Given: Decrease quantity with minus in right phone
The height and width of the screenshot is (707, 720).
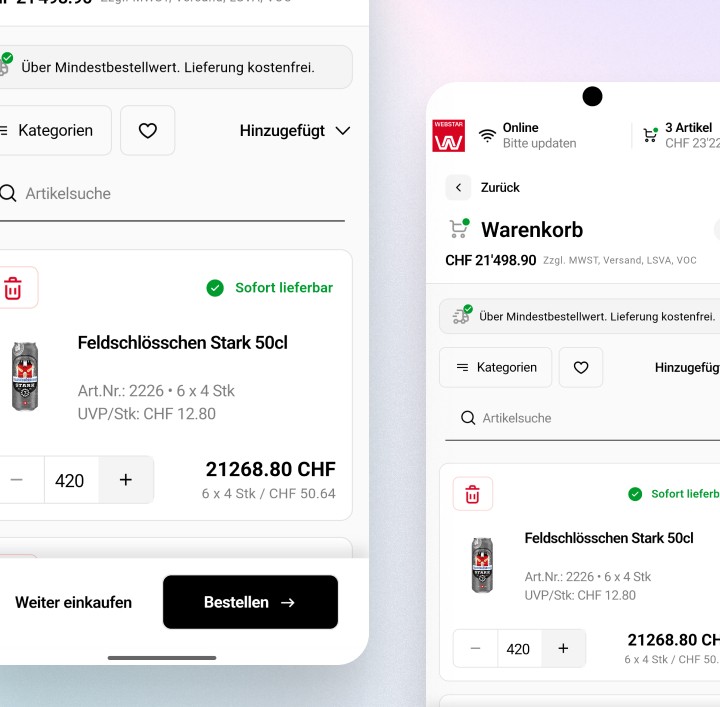Looking at the screenshot, I should point(475,649).
